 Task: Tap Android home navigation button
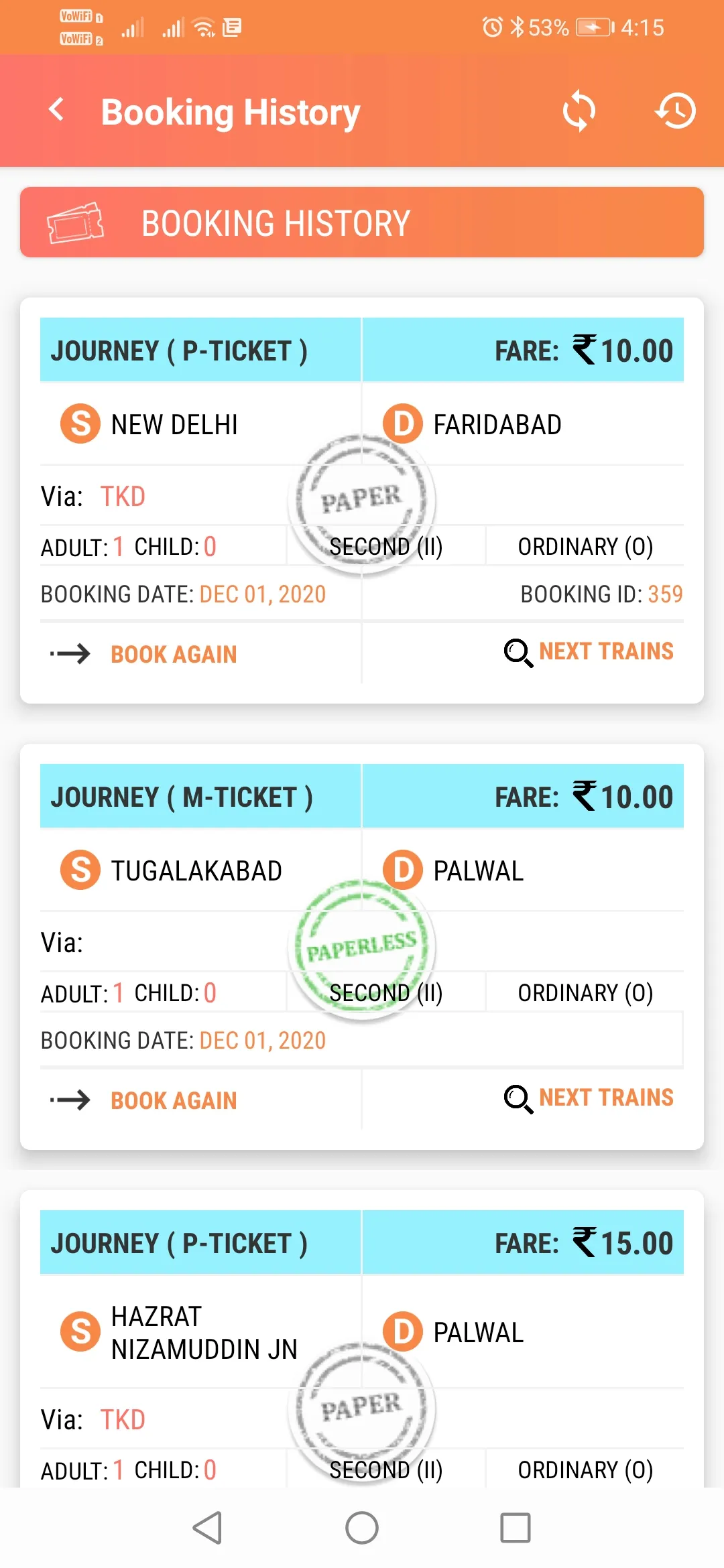tap(362, 1528)
